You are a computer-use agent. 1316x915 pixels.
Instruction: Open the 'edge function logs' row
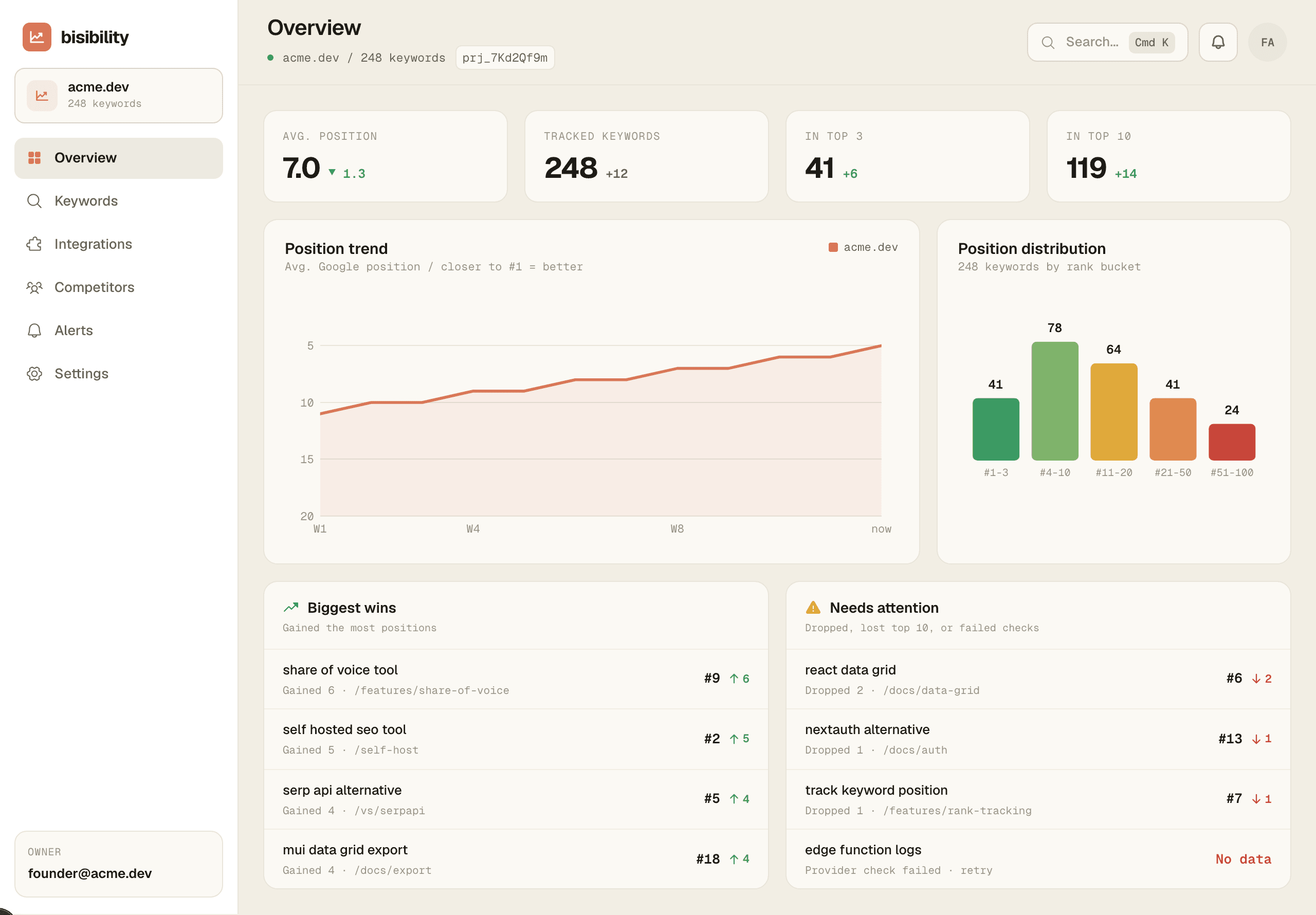[x=1038, y=859]
